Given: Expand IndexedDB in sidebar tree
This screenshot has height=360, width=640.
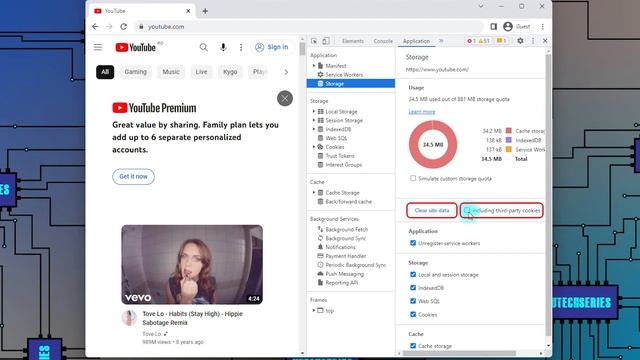Looking at the screenshot, I should [313, 129].
